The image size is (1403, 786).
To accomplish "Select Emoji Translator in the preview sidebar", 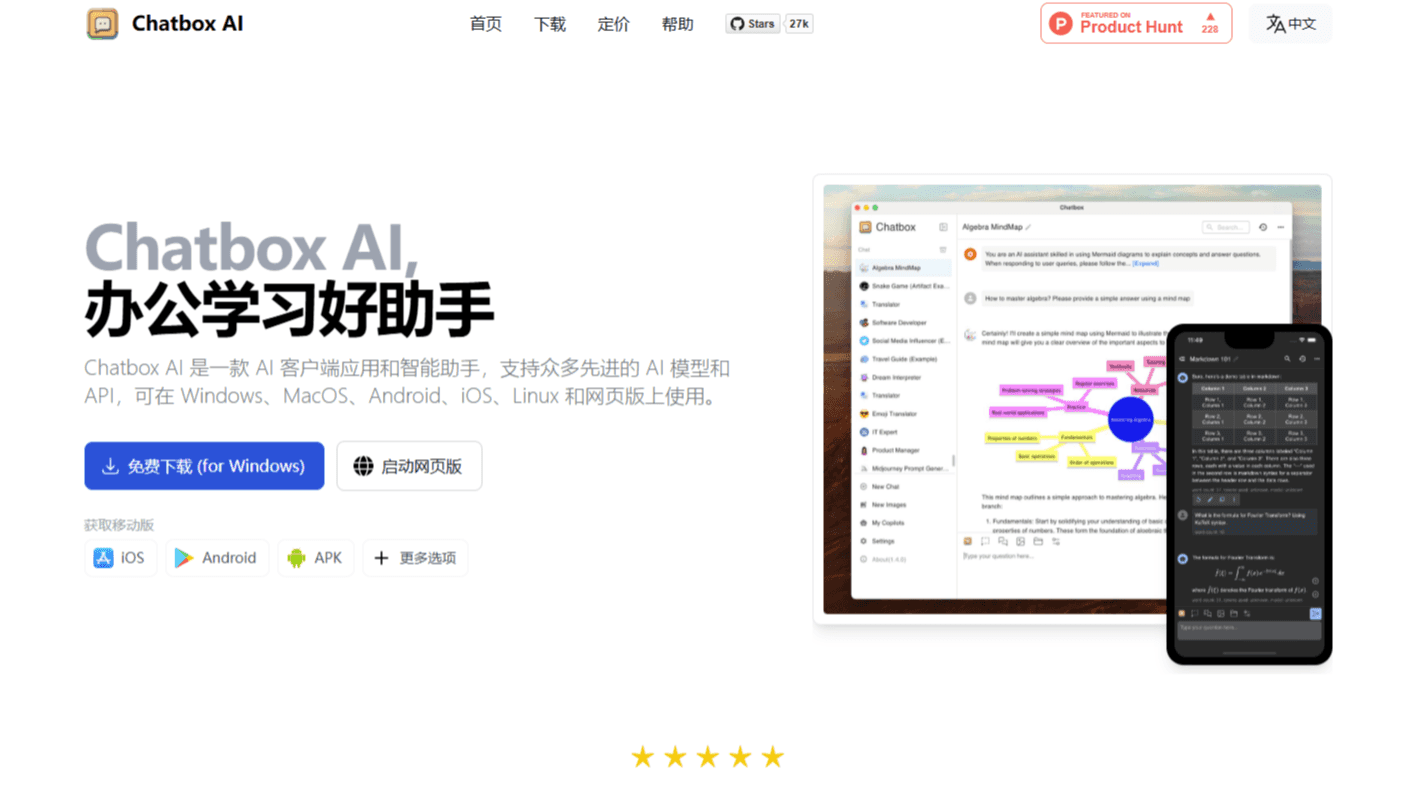I will click(904, 414).
